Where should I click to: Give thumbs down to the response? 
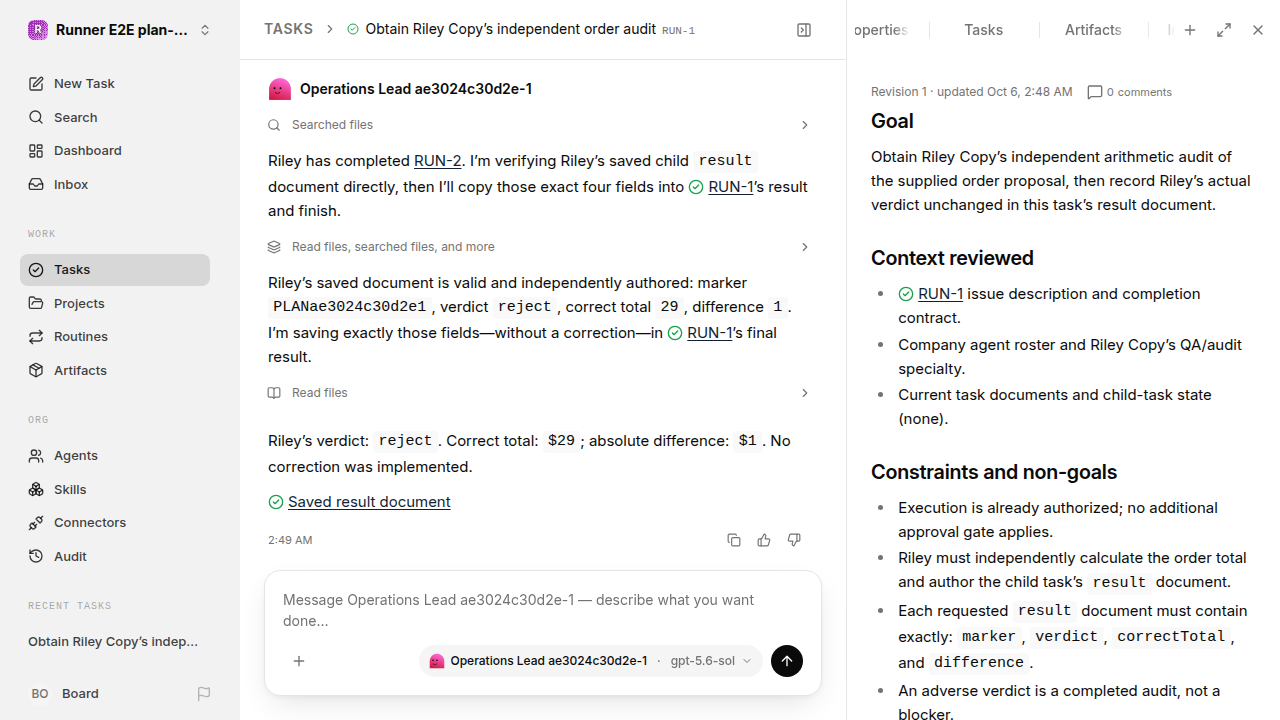click(x=794, y=540)
